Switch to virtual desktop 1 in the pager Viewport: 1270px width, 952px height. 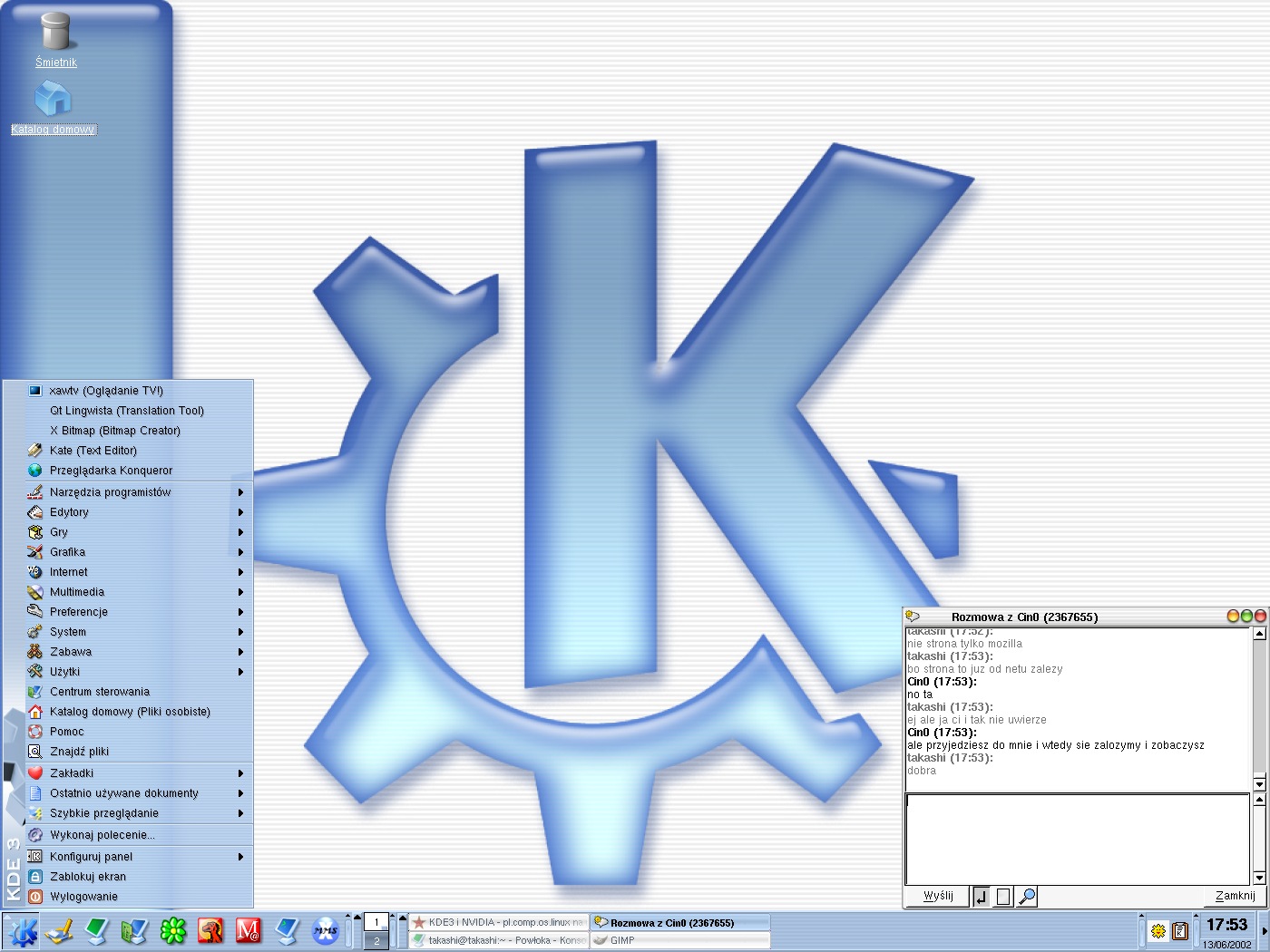[376, 922]
